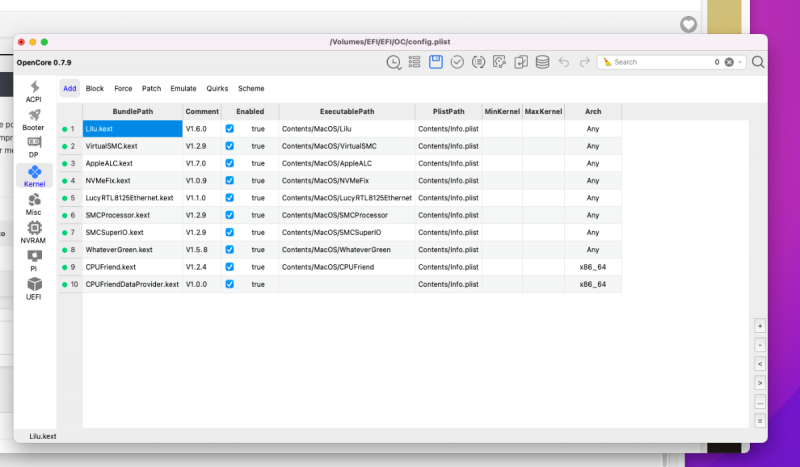Screen dimensions: 800x467
Task: Click the undo arrow icon
Action: pos(564,62)
